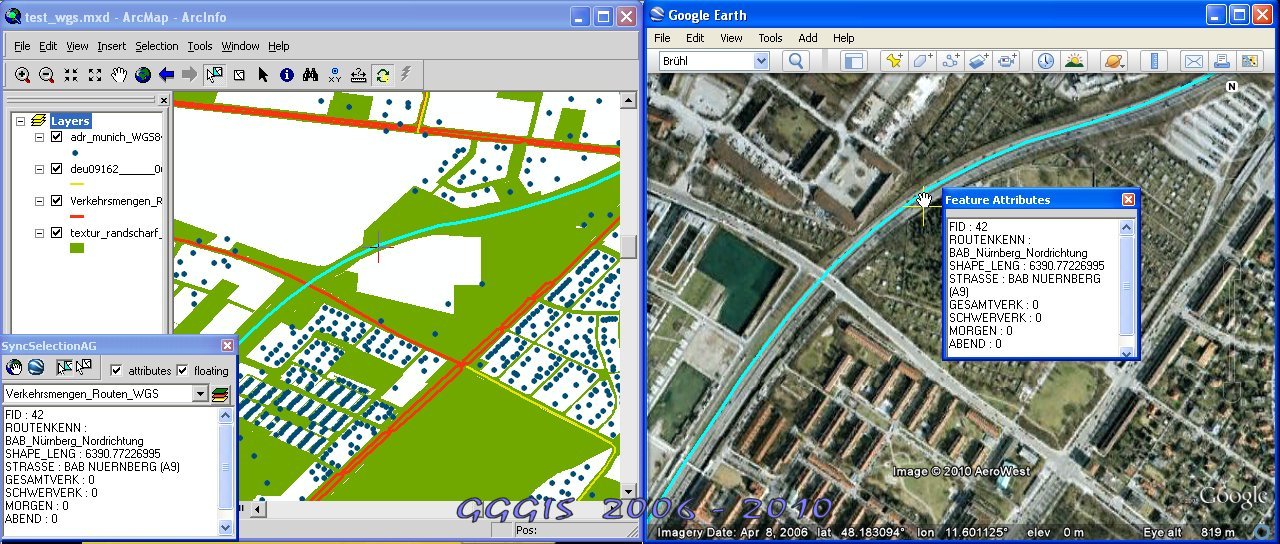Screen dimensions: 1280x544
Task: Click the Full Extent globe icon
Action: [143, 75]
